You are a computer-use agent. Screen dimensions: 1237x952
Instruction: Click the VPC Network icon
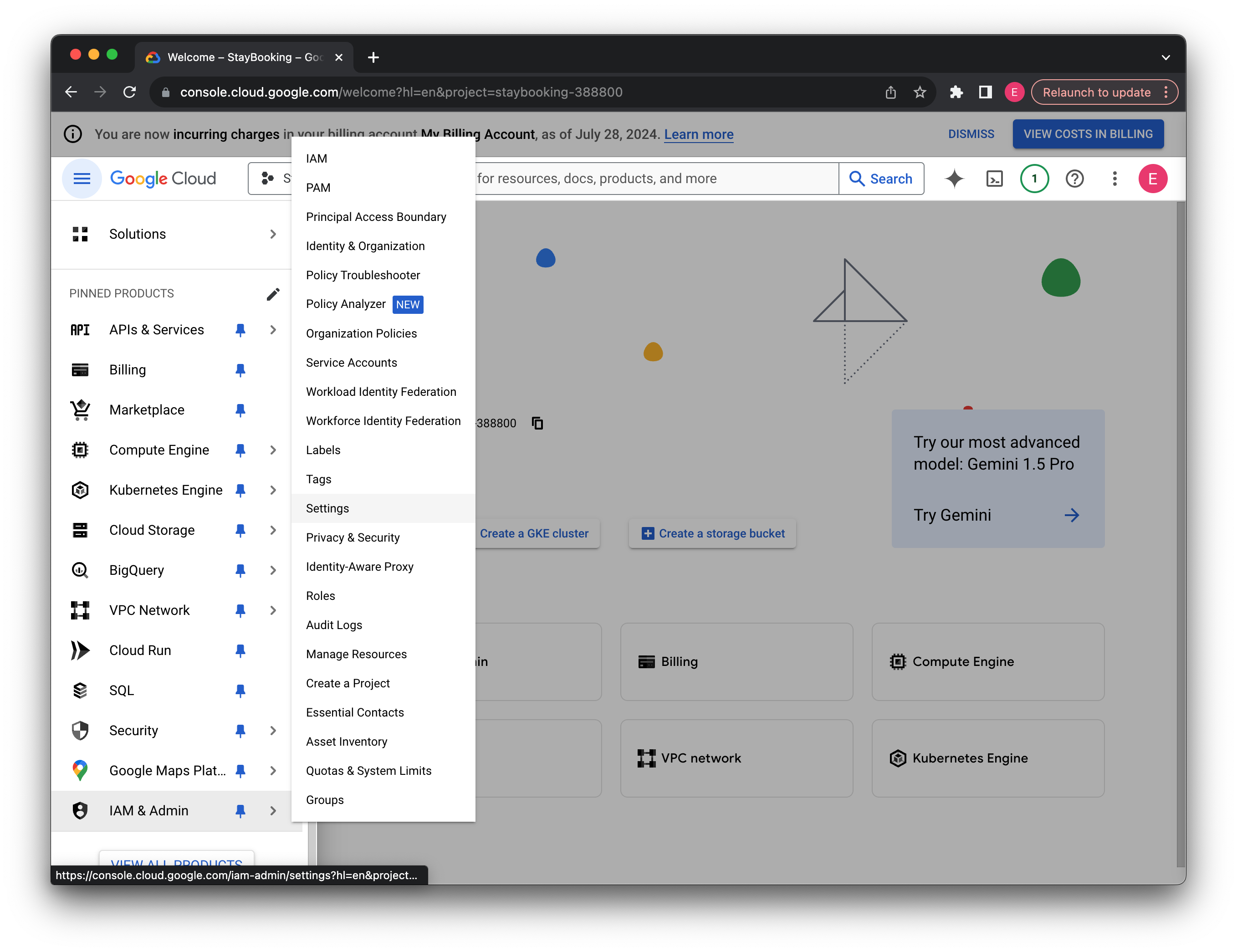tap(80, 610)
